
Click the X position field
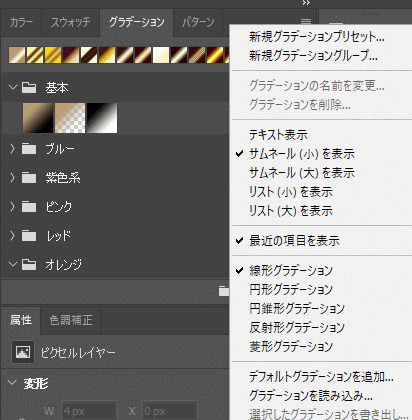tap(169, 411)
